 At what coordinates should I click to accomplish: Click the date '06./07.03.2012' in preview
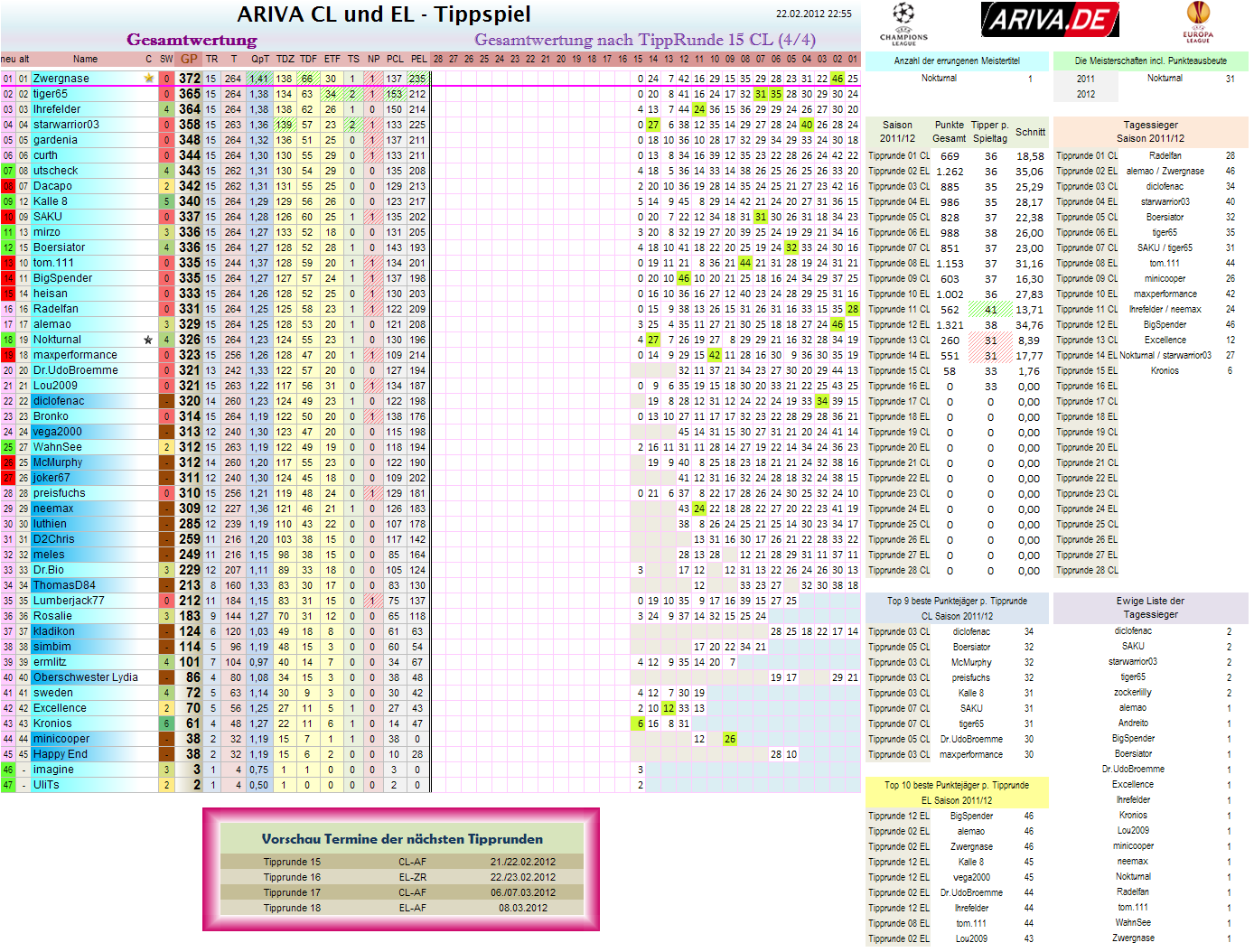coord(523,892)
